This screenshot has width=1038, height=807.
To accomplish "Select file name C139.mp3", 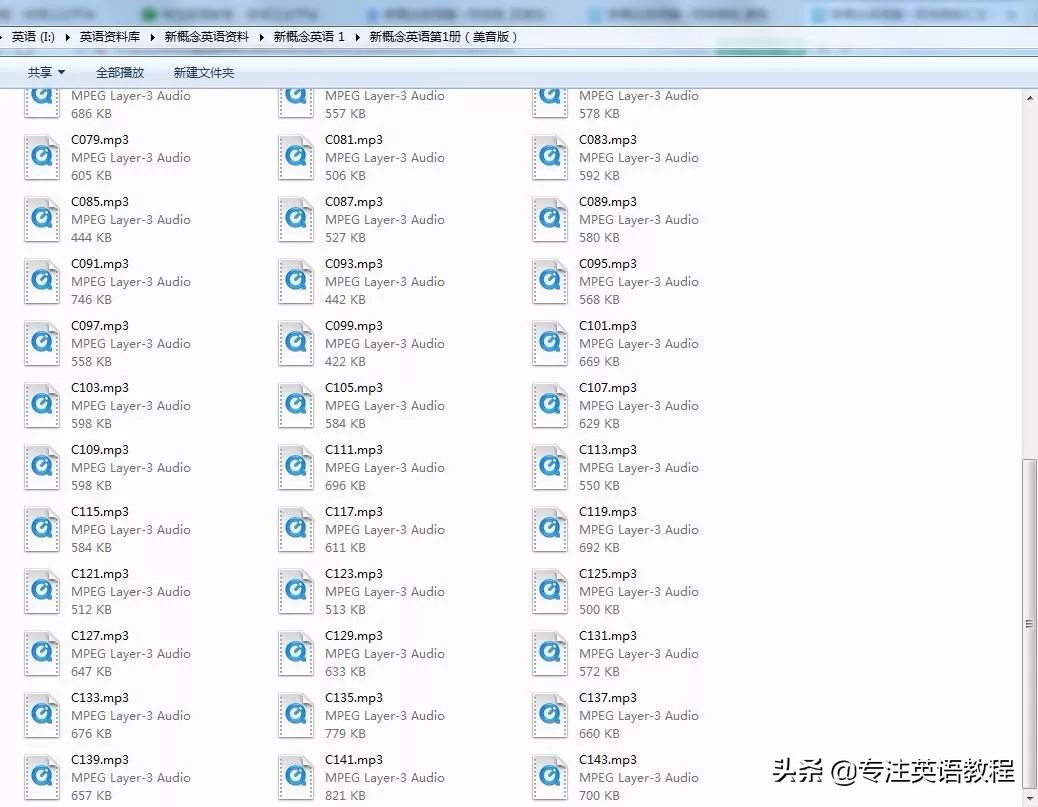I will tap(100, 759).
